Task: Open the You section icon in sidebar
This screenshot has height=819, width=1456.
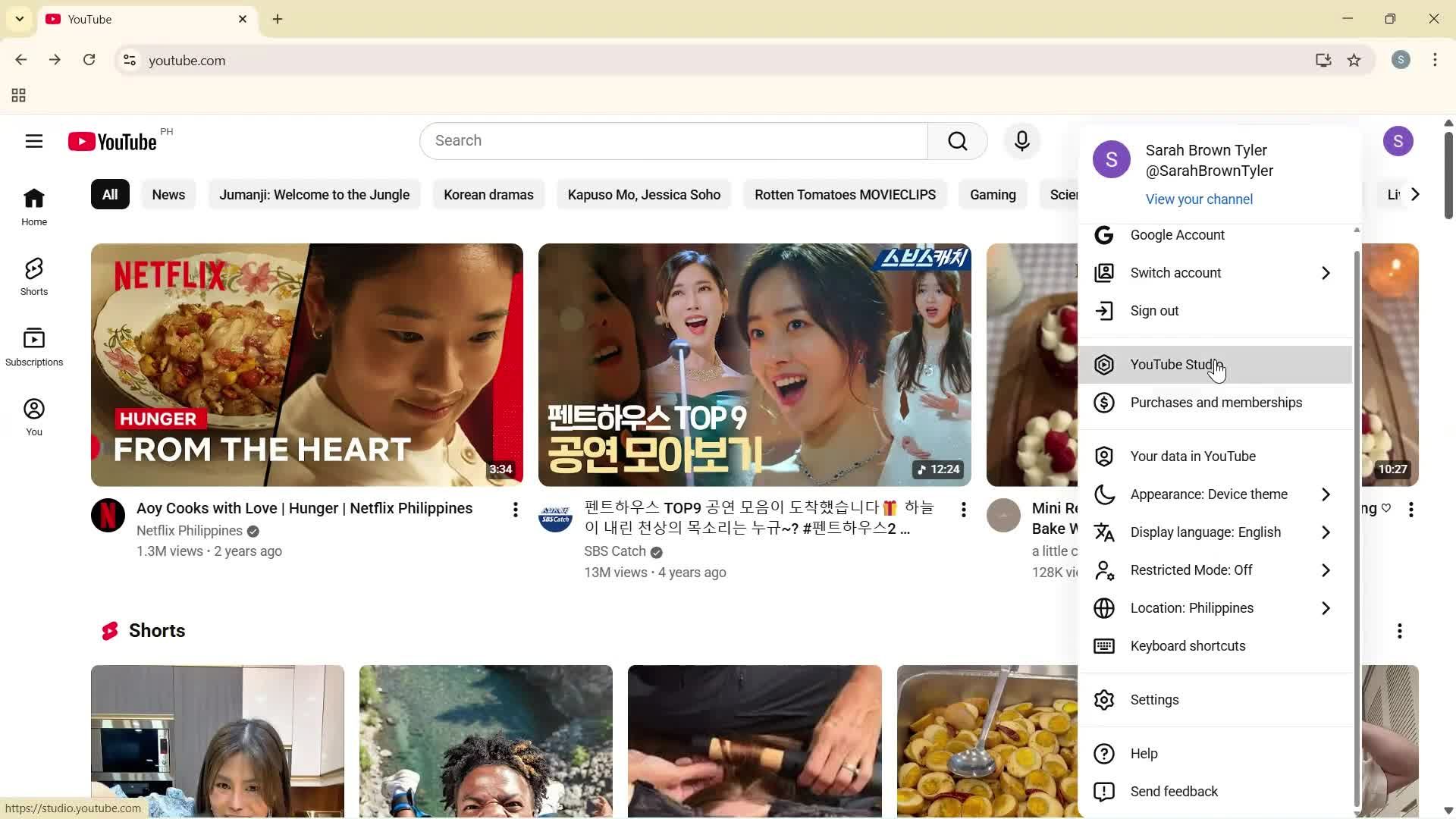Action: click(33, 415)
